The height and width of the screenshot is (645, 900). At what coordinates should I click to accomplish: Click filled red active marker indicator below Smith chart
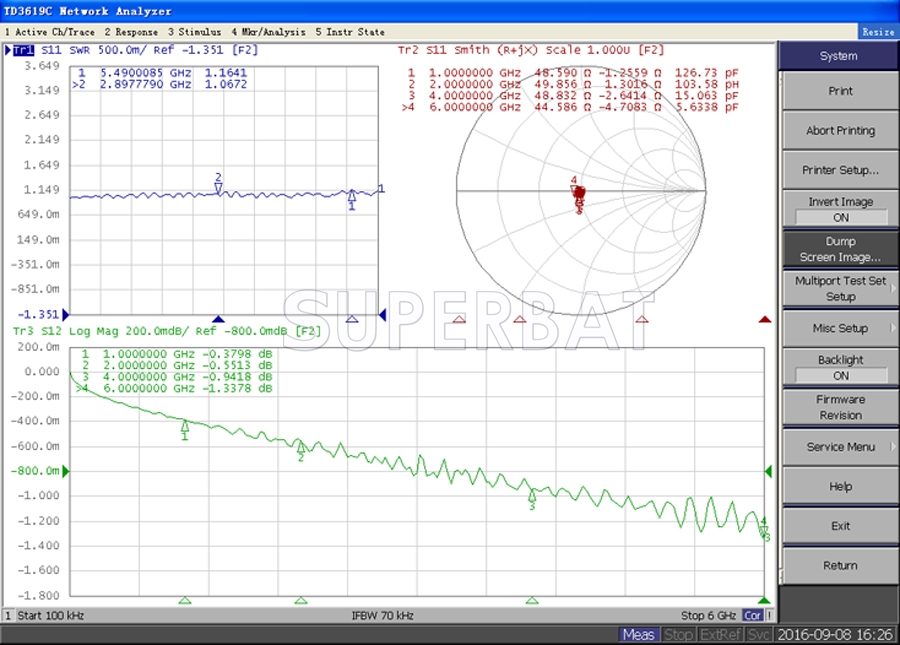tap(765, 319)
